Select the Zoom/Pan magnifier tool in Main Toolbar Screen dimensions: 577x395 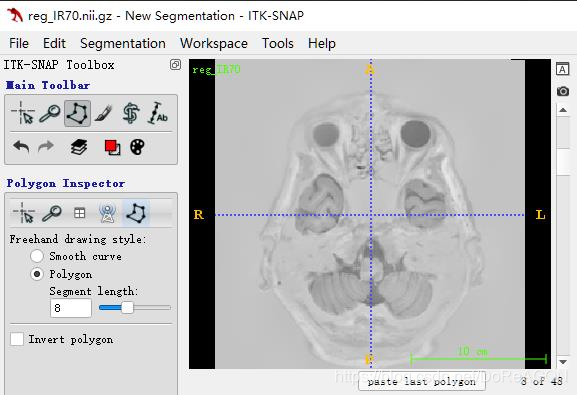(x=50, y=113)
